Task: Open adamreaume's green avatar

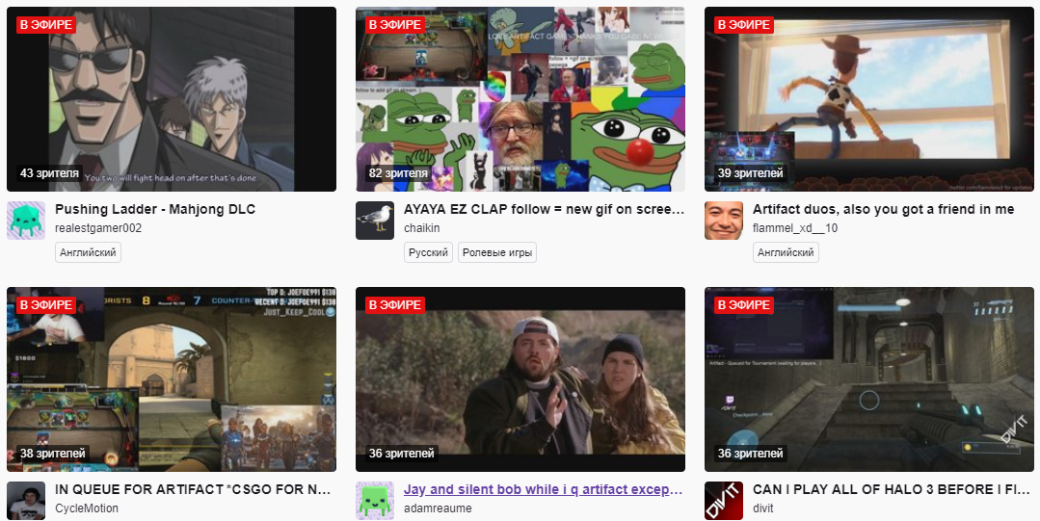Action: pyautogui.click(x=375, y=500)
